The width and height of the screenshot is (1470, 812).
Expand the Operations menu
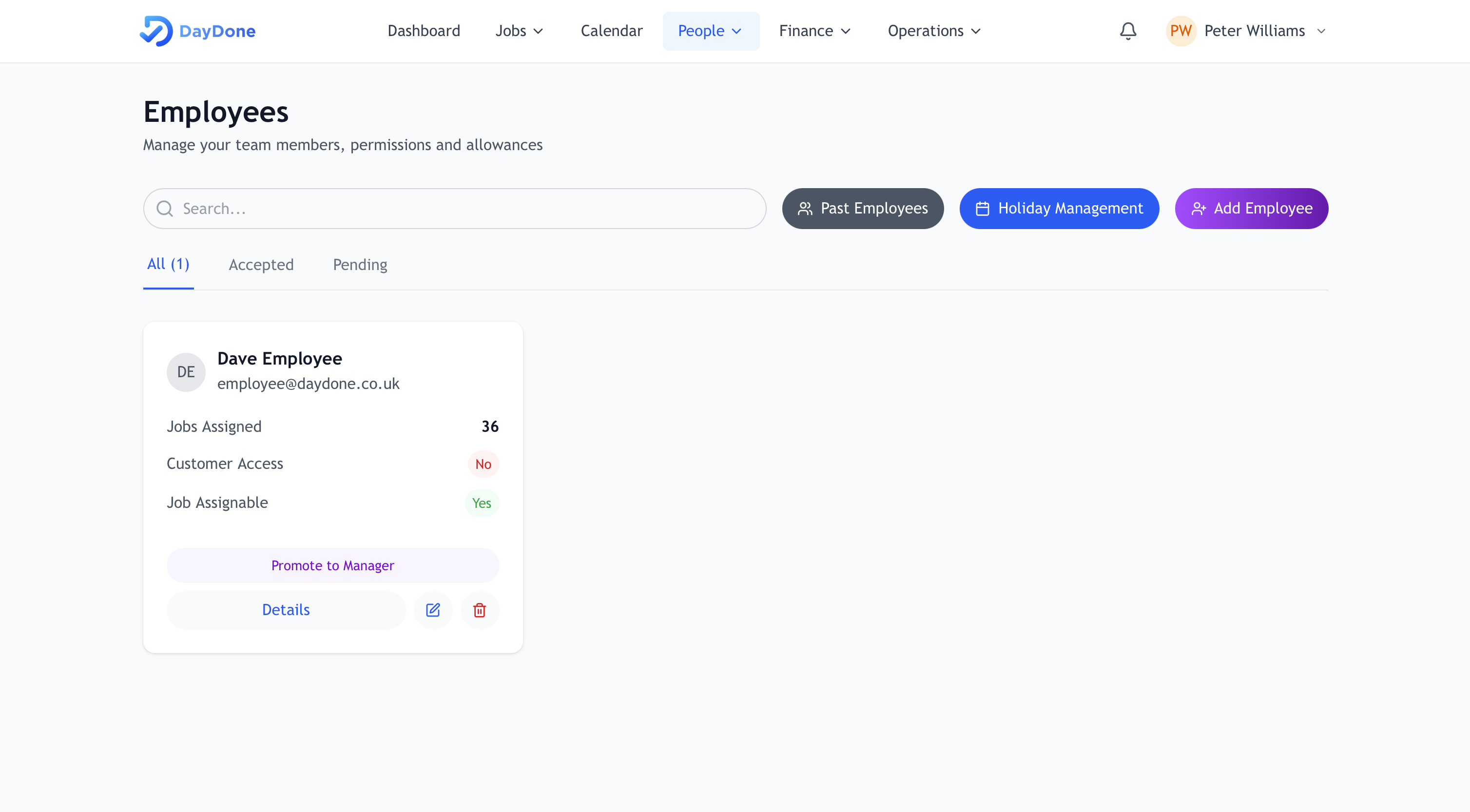point(934,31)
